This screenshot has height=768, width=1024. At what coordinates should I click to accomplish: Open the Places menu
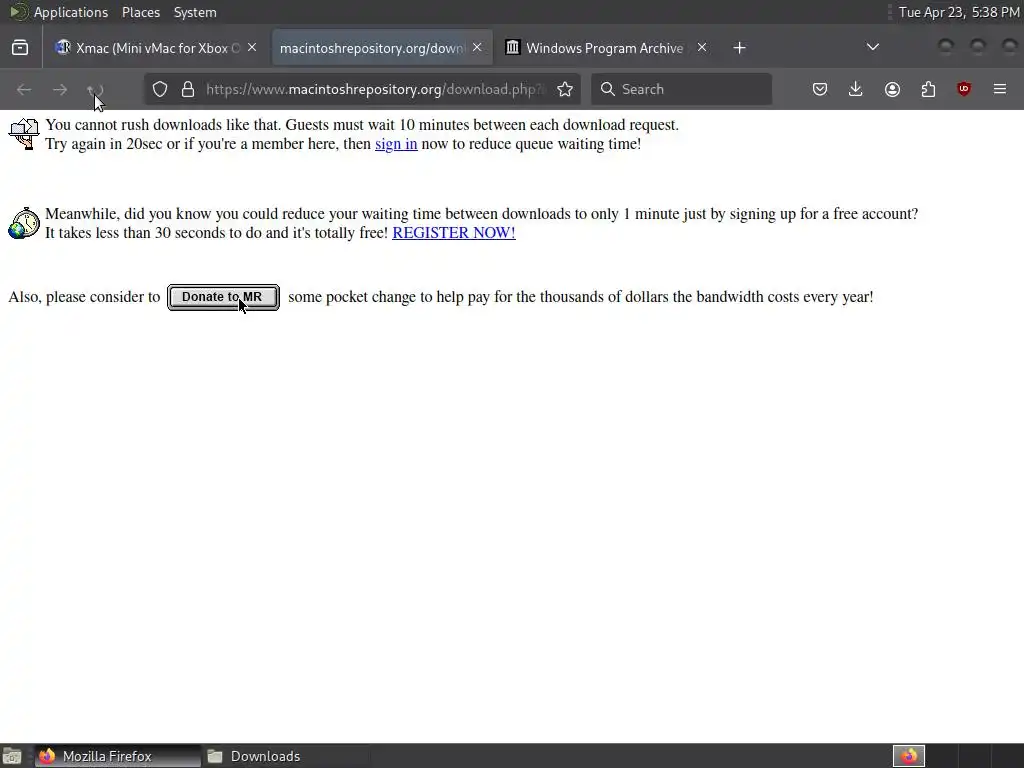coord(141,12)
